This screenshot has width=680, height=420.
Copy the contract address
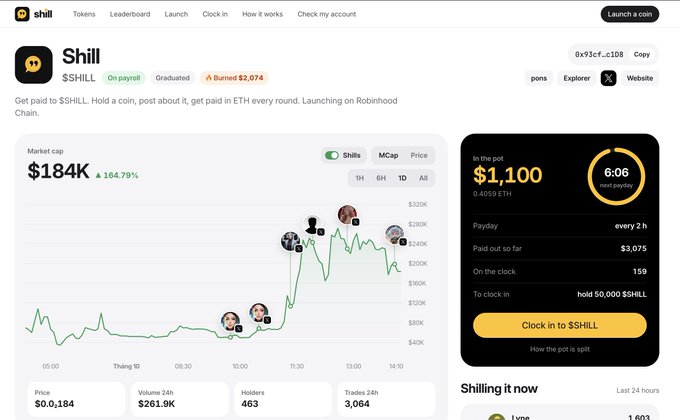click(x=641, y=54)
